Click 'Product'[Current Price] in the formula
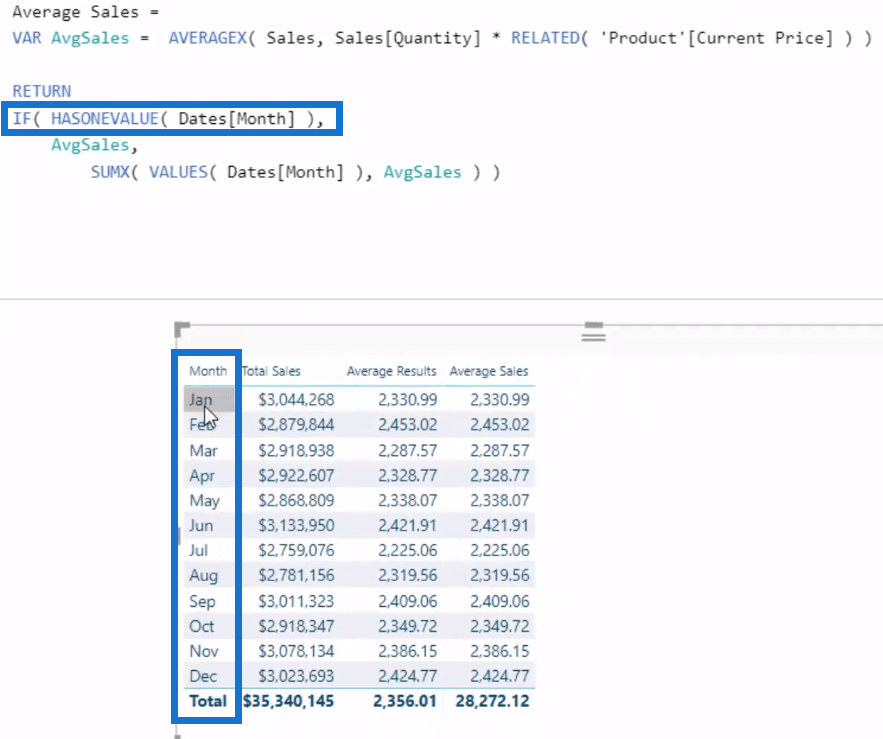Image resolution: width=883 pixels, height=739 pixels. tap(716, 38)
